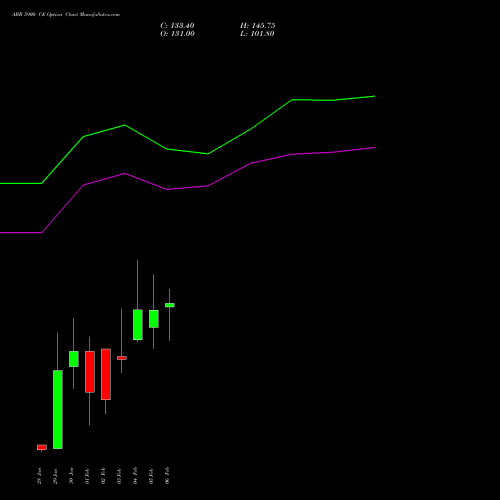
Task: Click the low value L: 101.80
Action: 257,34
